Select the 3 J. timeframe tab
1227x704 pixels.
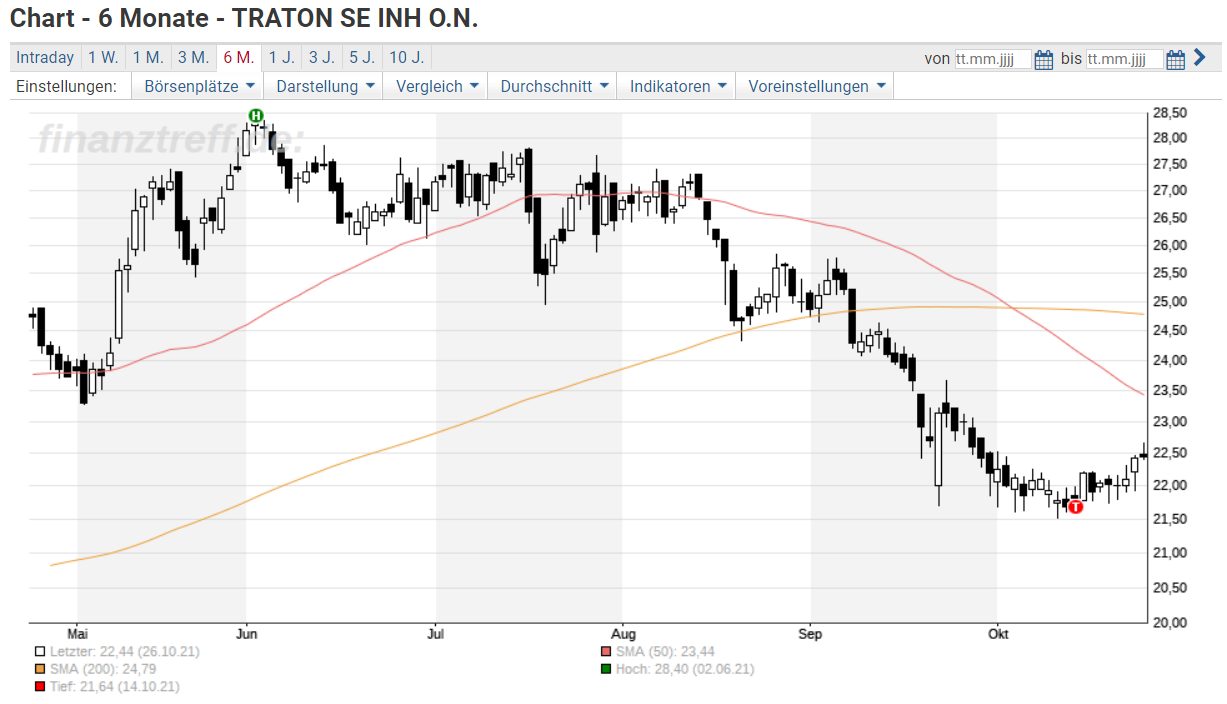click(322, 57)
